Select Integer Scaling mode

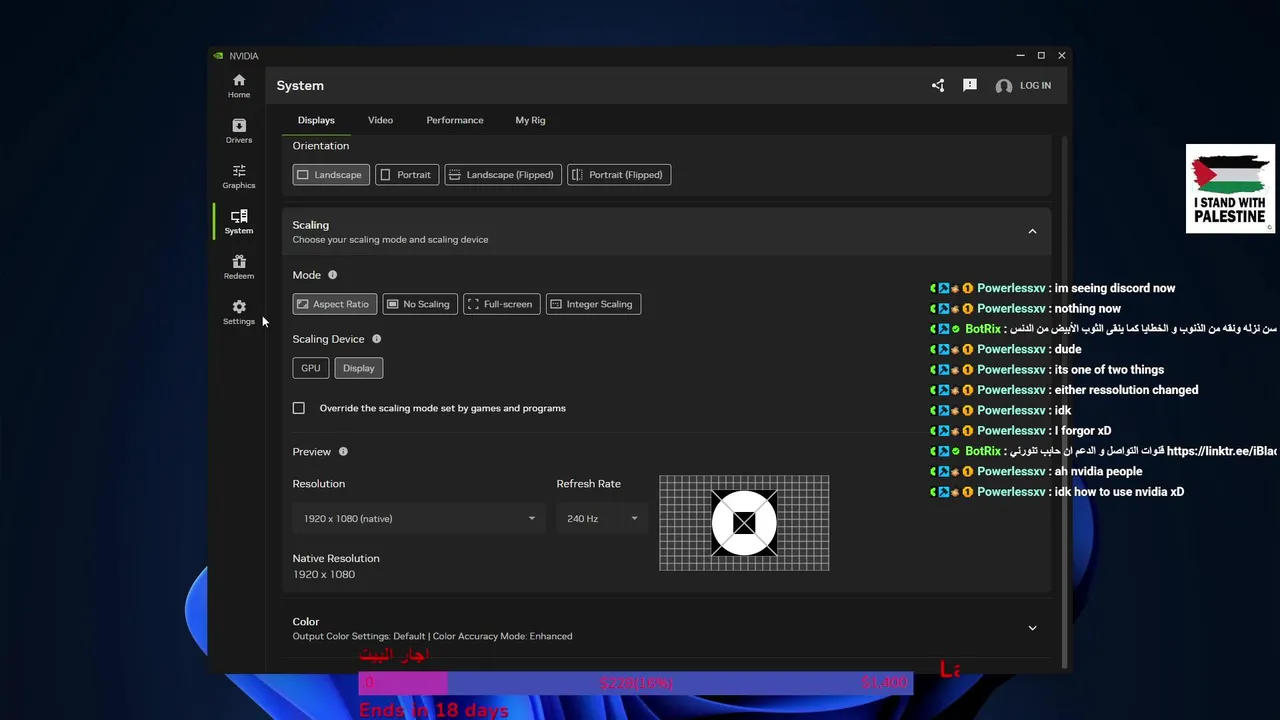point(593,304)
